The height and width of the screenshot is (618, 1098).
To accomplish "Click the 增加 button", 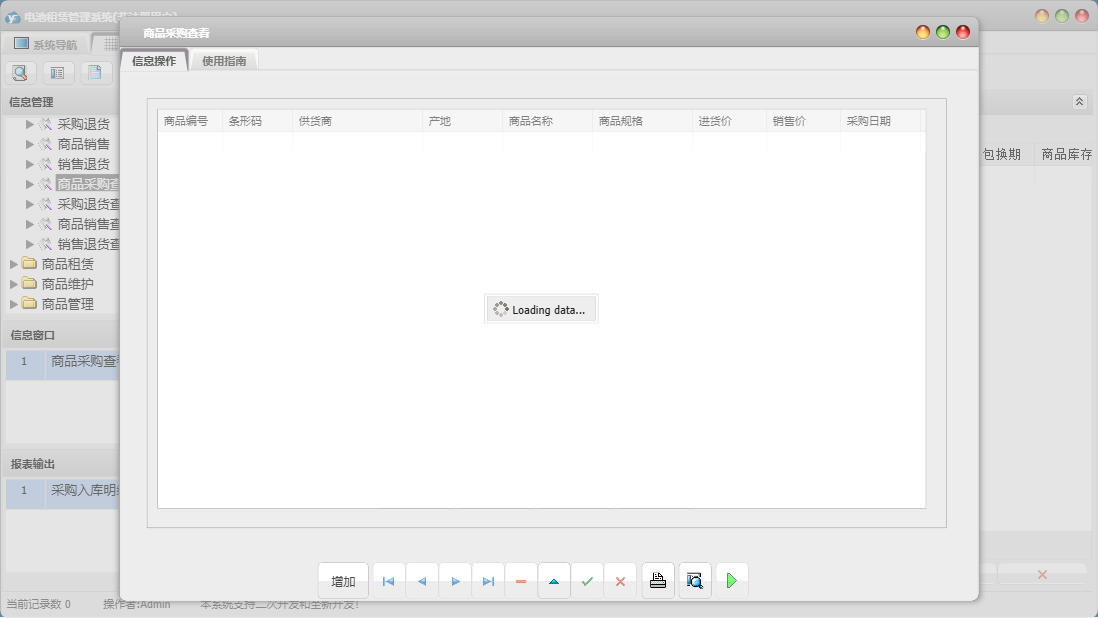I will click(x=343, y=581).
